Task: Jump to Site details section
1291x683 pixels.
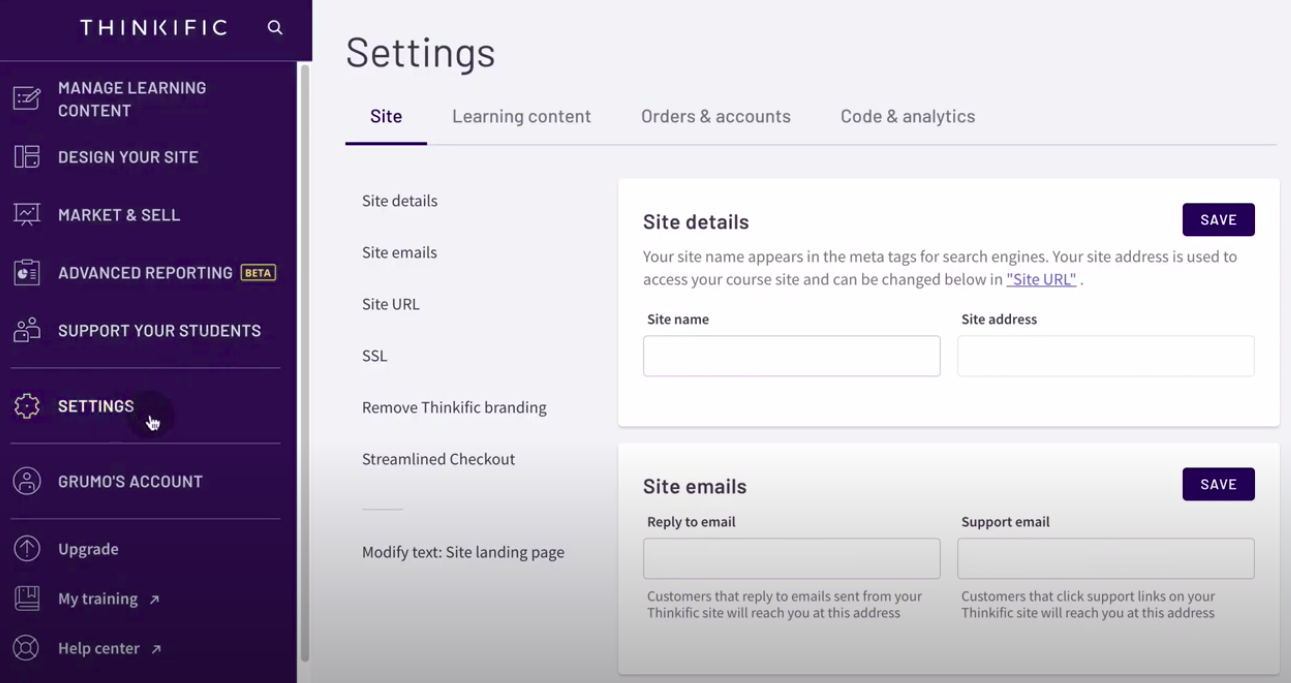Action: tap(400, 200)
